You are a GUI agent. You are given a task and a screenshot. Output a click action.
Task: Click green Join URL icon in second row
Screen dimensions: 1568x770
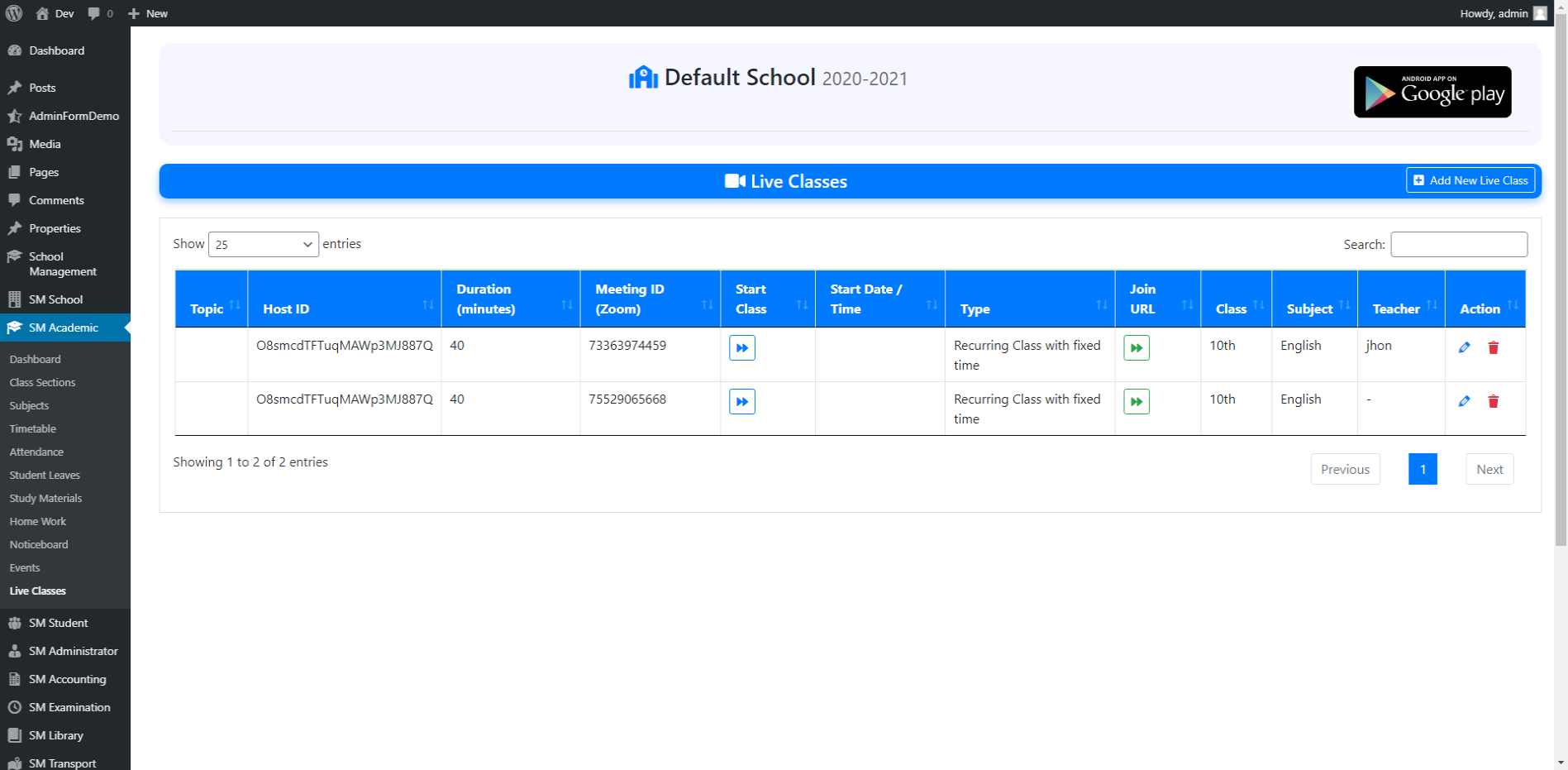click(x=1136, y=402)
